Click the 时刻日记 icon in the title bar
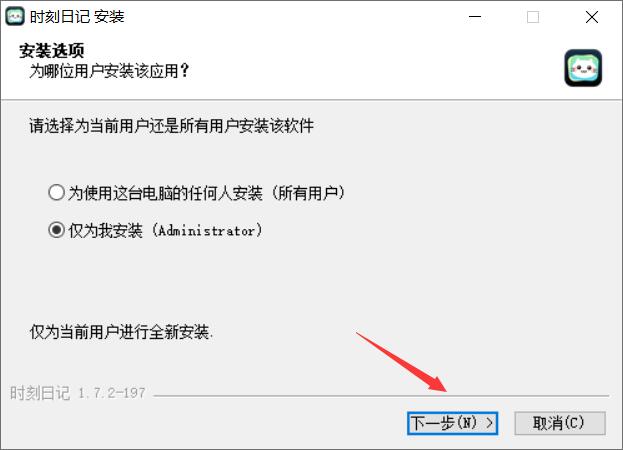623x450 pixels. tap(15, 17)
